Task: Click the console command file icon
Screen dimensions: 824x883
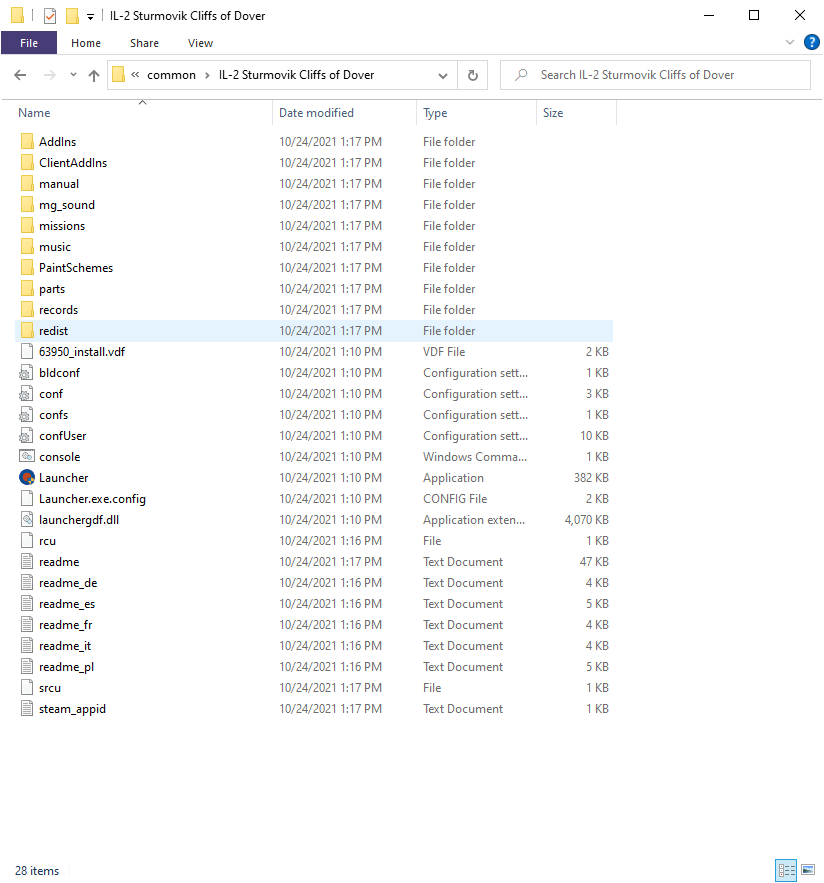Action: (x=27, y=456)
